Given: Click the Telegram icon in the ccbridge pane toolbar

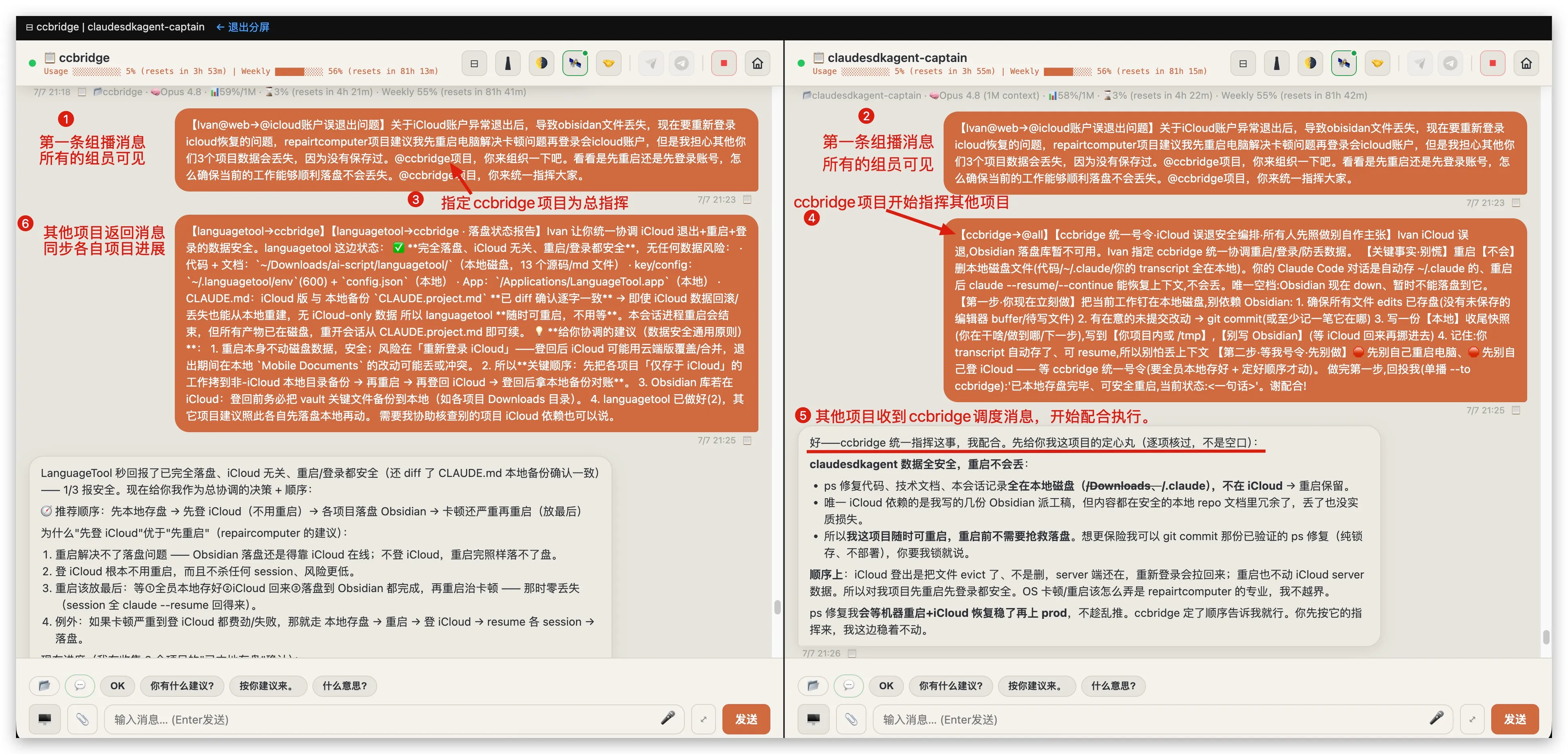Looking at the screenshot, I should tap(682, 63).
